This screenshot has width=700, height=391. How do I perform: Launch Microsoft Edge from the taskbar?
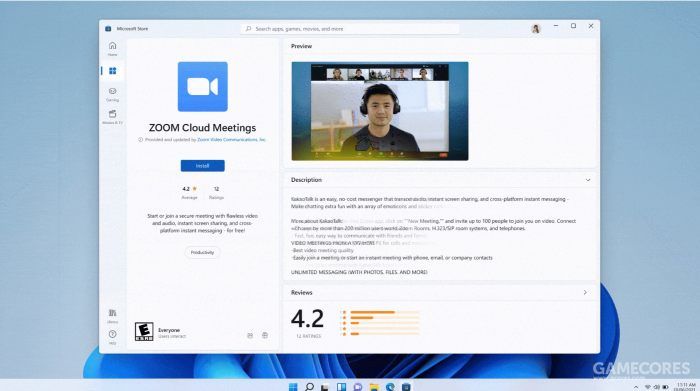click(x=390, y=387)
